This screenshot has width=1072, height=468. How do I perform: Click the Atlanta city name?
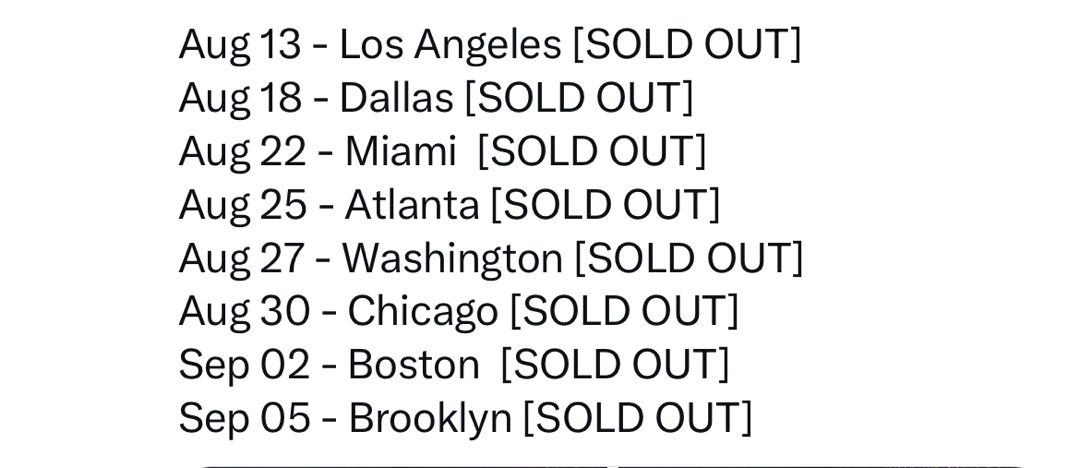(x=412, y=204)
